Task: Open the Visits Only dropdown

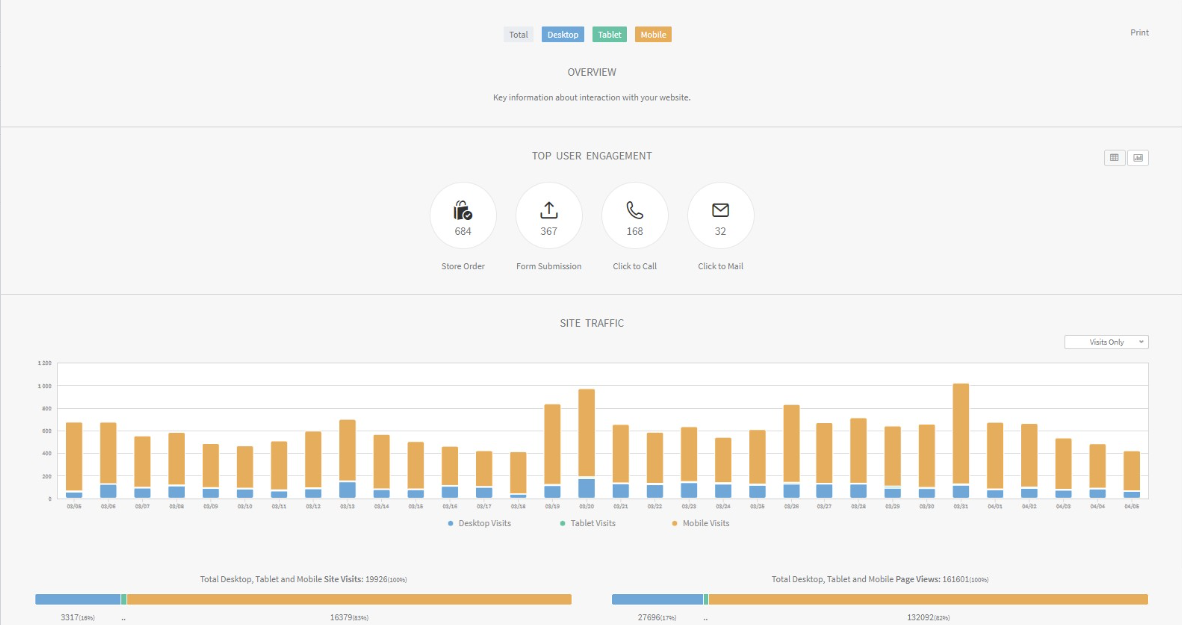Action: click(x=1106, y=342)
